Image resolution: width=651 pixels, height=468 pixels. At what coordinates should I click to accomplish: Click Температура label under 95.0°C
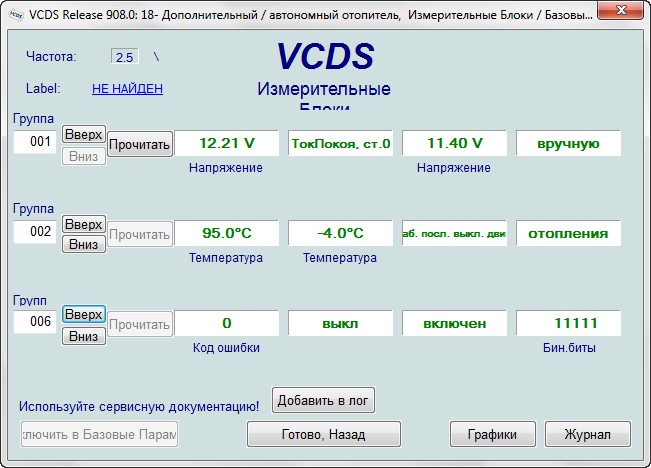point(226,258)
